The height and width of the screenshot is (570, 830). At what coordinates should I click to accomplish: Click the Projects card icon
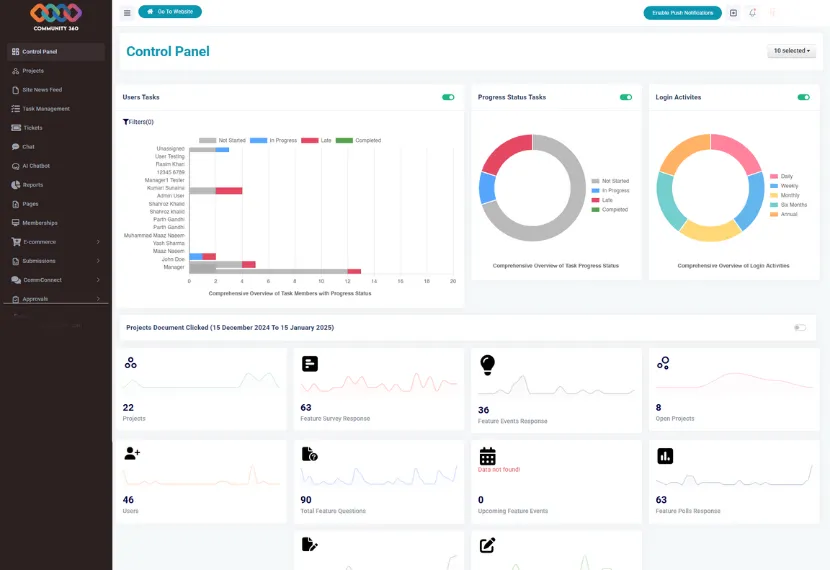point(130,363)
